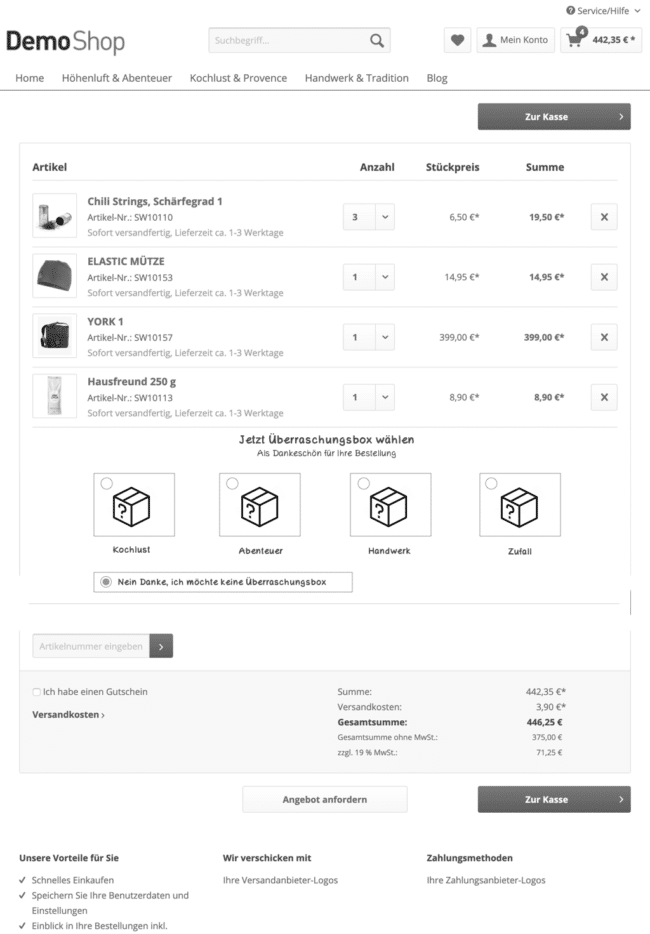Click the YORK 1 backpack thumbnail
The width and height of the screenshot is (650, 934).
(x=54, y=336)
